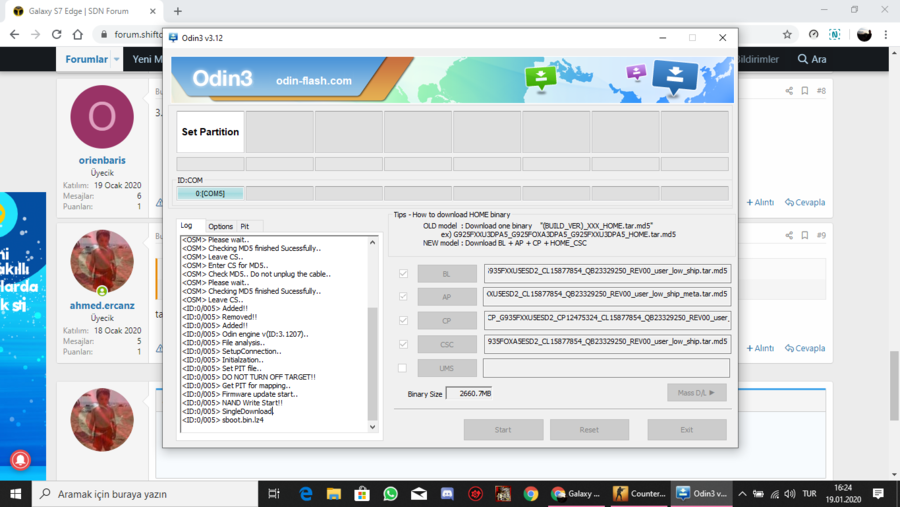Click Alıntı on post #9
This screenshot has height=507, width=900.
pos(760,348)
